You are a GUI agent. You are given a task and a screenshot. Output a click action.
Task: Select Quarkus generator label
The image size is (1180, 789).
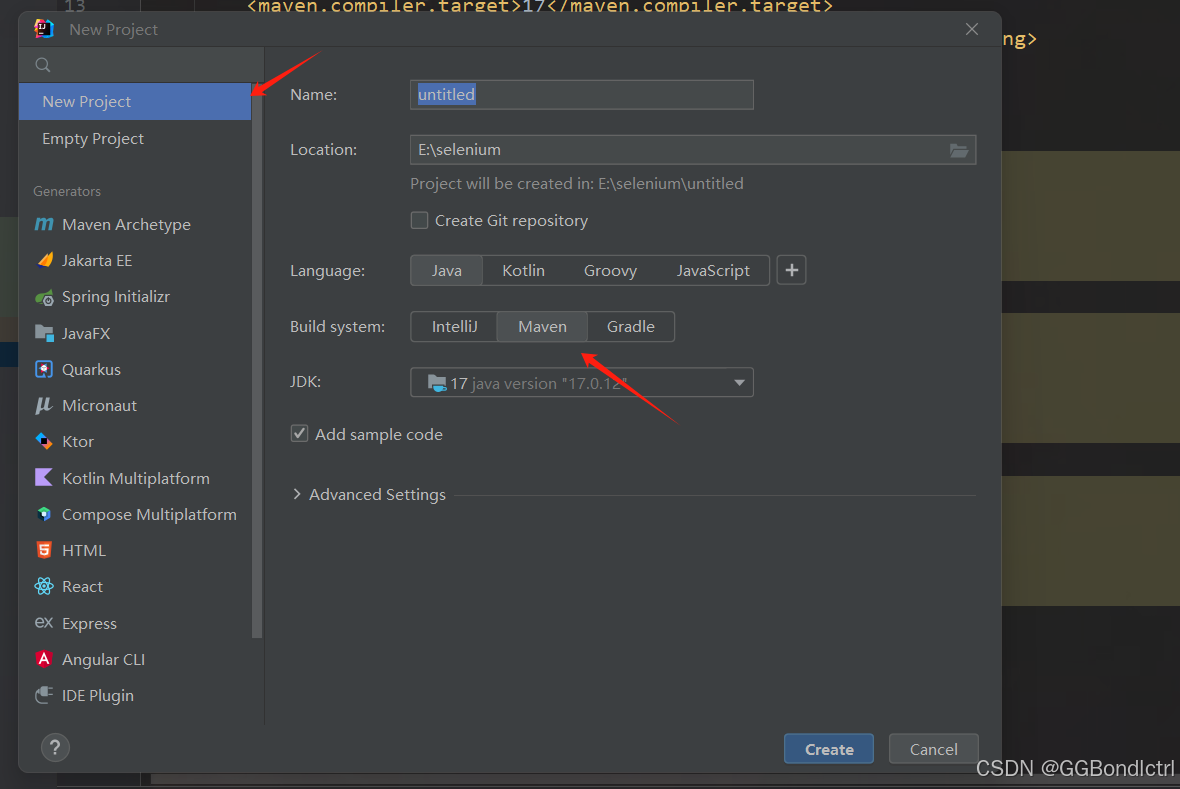click(x=91, y=370)
